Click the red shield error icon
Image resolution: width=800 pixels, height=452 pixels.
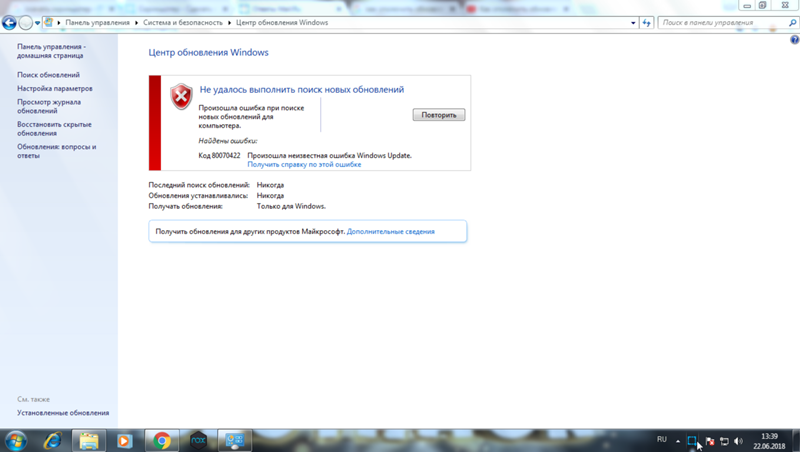pyautogui.click(x=181, y=96)
